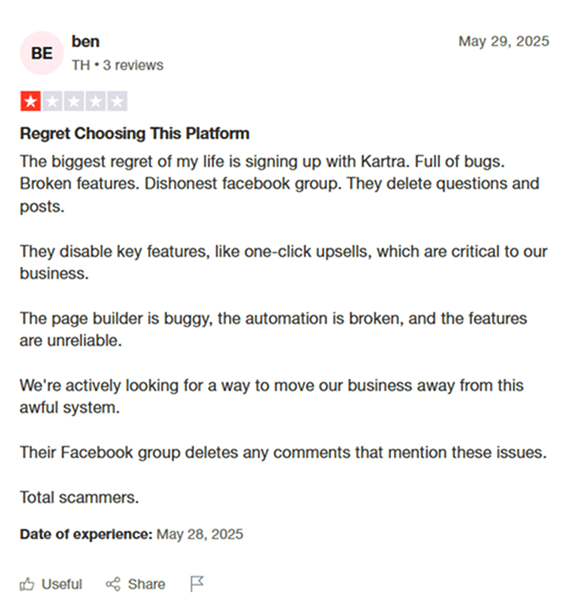This screenshot has height=616, width=576.
Task: Open reviewer name ben profile
Action: 85,41
